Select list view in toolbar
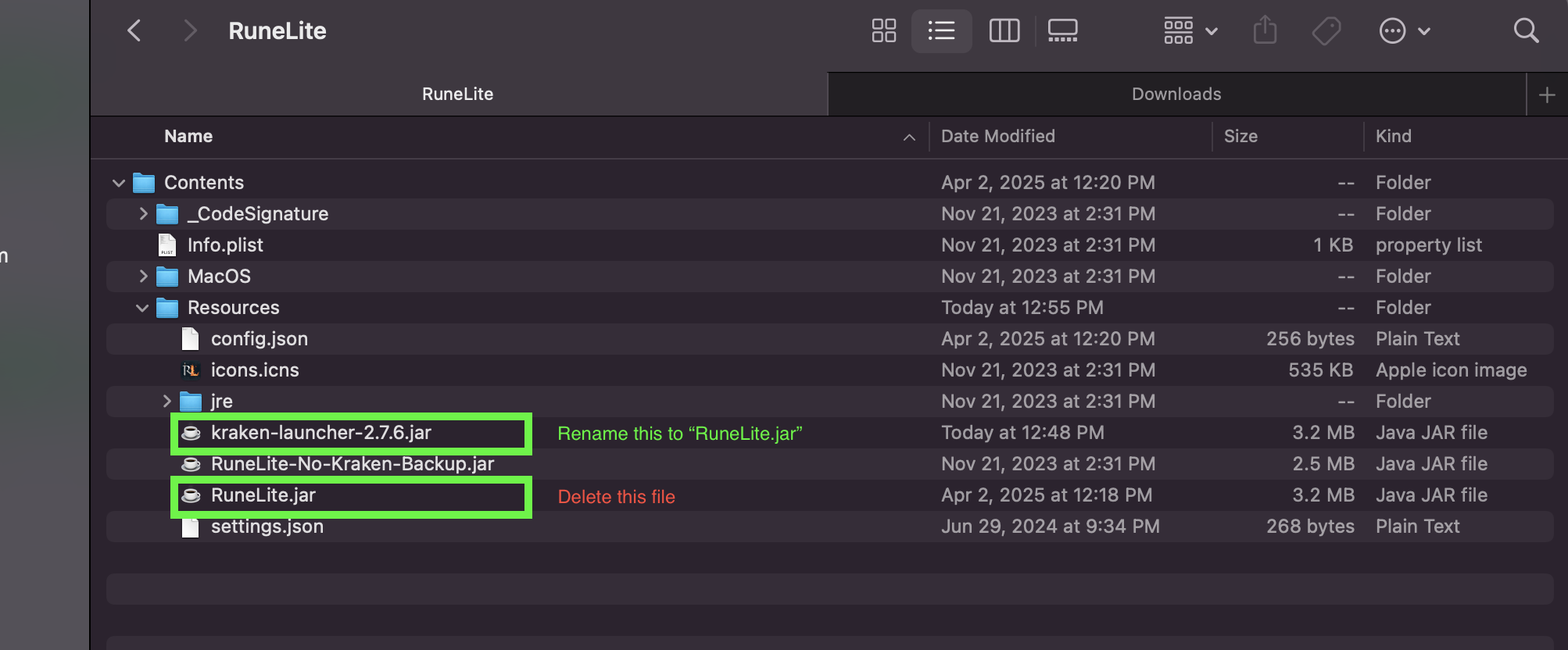Image resolution: width=1568 pixels, height=650 pixels. pos(941,31)
